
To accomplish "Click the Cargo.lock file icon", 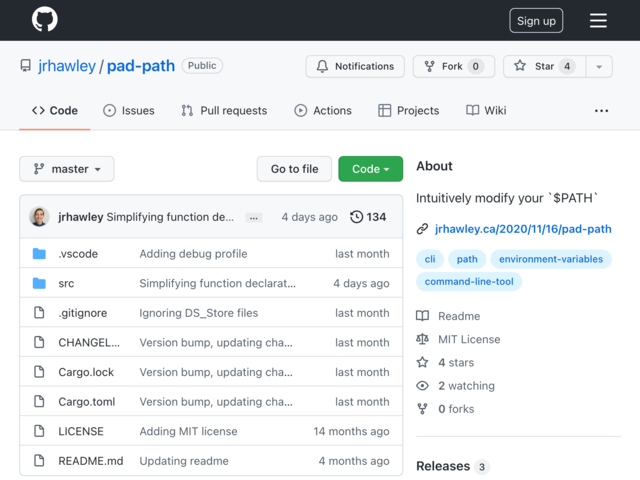I will coord(39,372).
